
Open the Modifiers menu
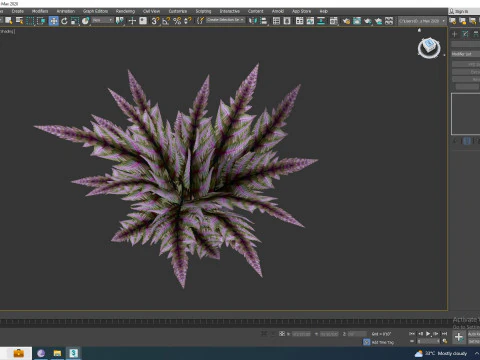point(40,11)
